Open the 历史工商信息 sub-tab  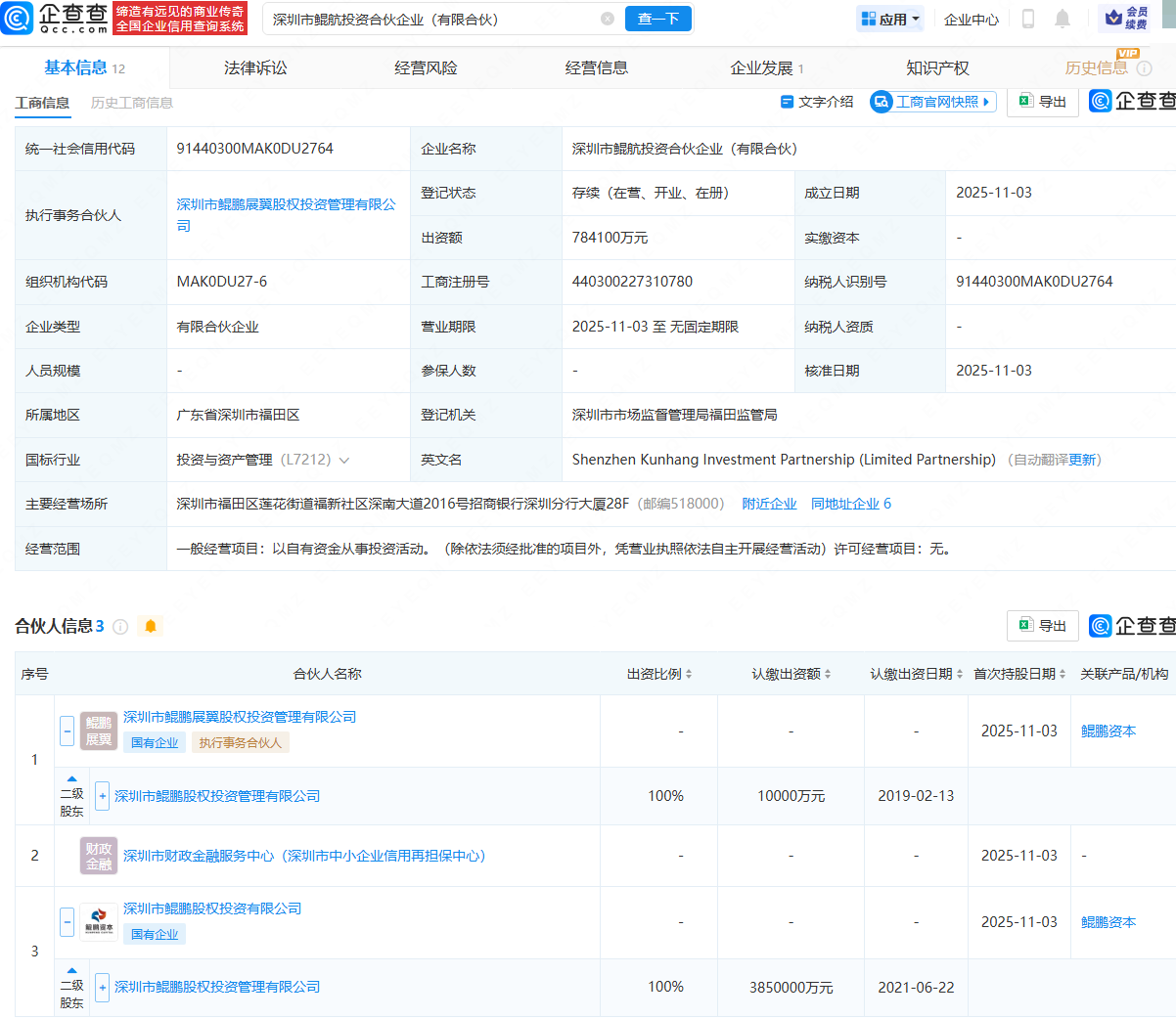[131, 103]
